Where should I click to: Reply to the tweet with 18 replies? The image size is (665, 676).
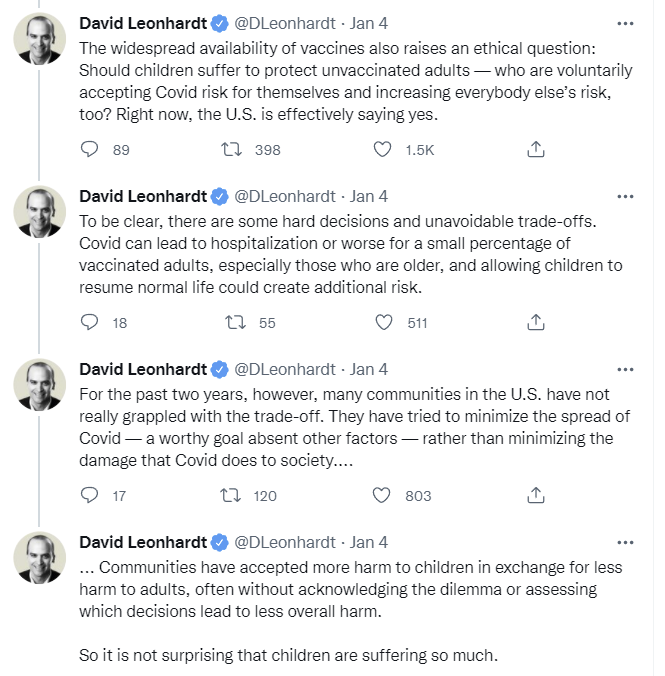click(90, 323)
